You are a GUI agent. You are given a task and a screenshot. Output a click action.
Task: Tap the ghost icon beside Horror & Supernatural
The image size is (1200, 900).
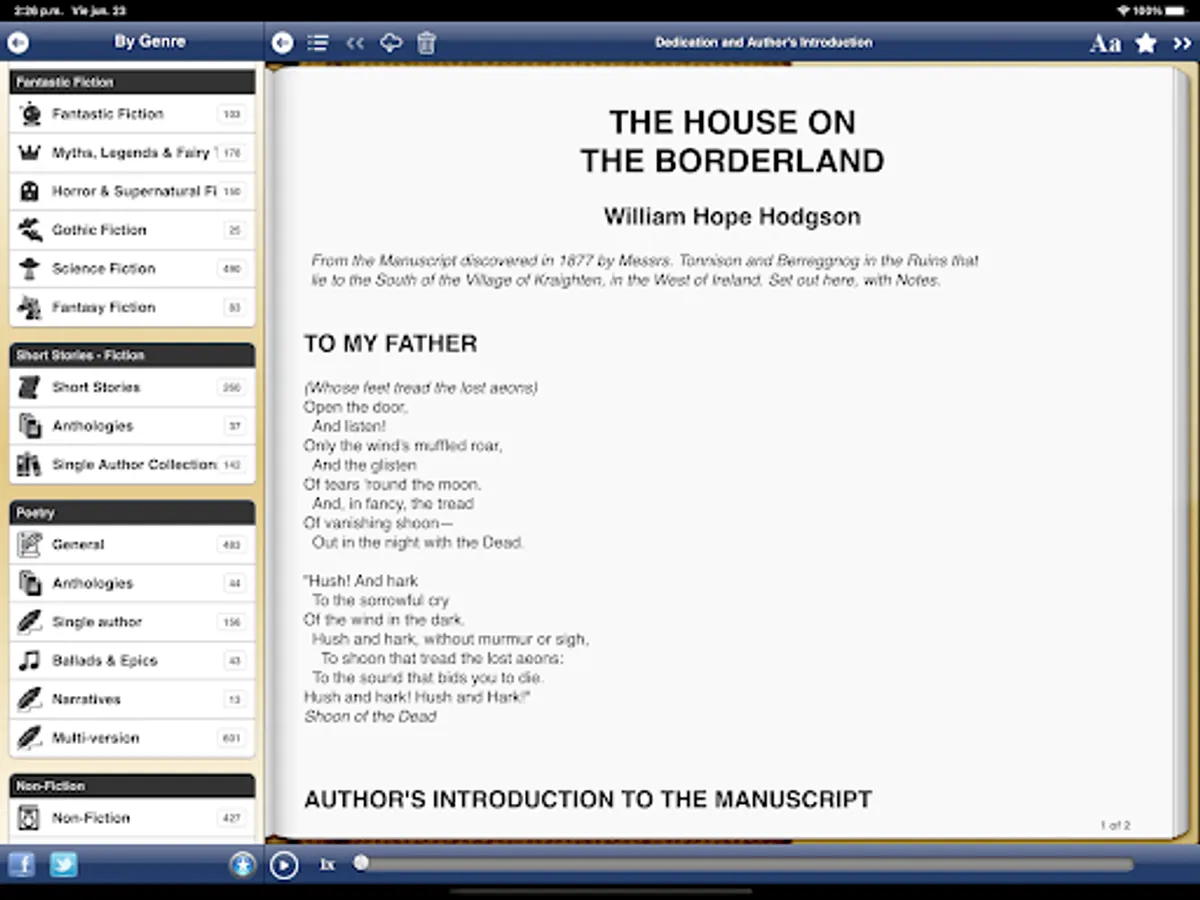pyautogui.click(x=30, y=191)
